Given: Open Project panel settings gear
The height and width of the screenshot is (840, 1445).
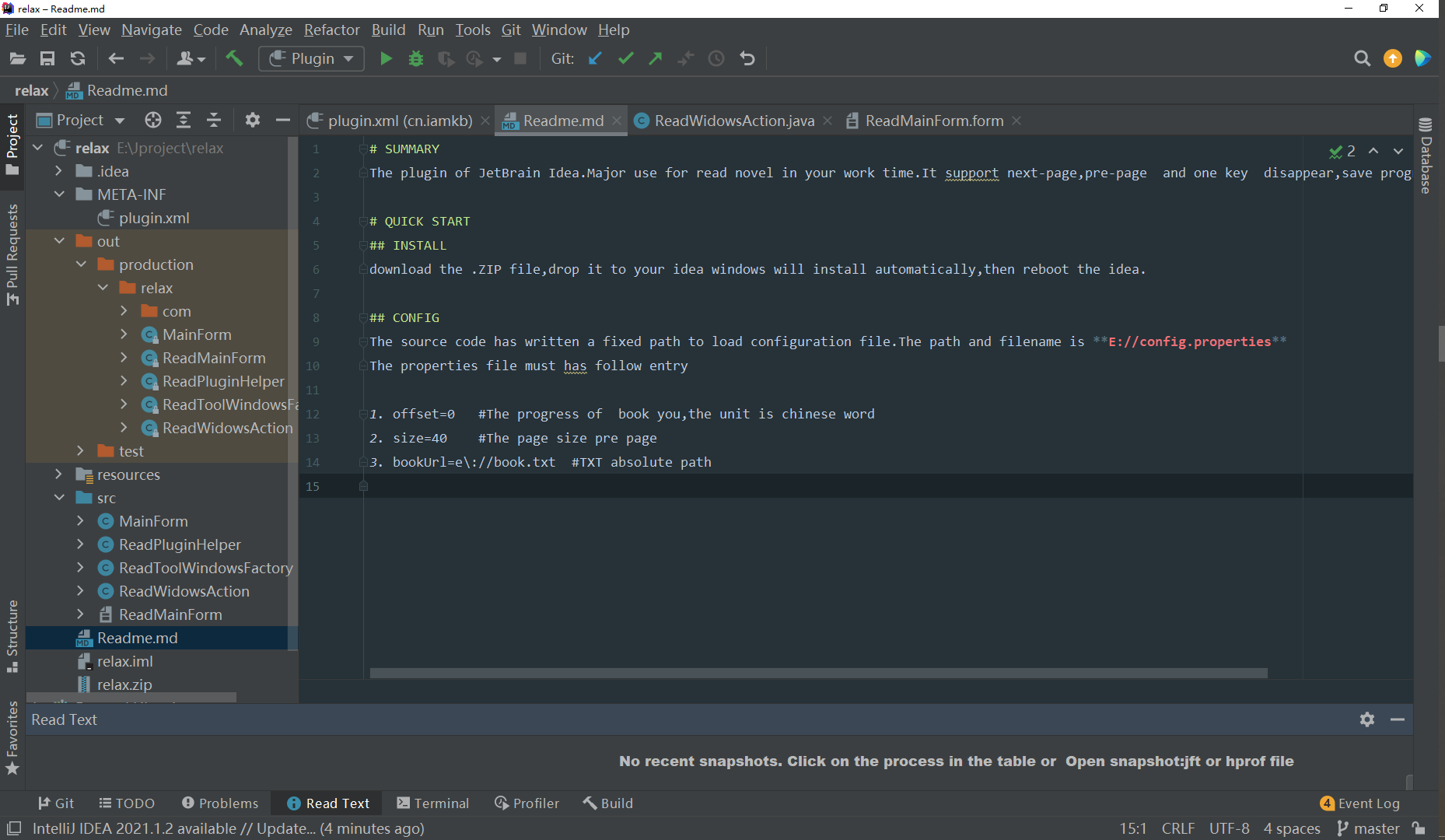Looking at the screenshot, I should point(253,120).
